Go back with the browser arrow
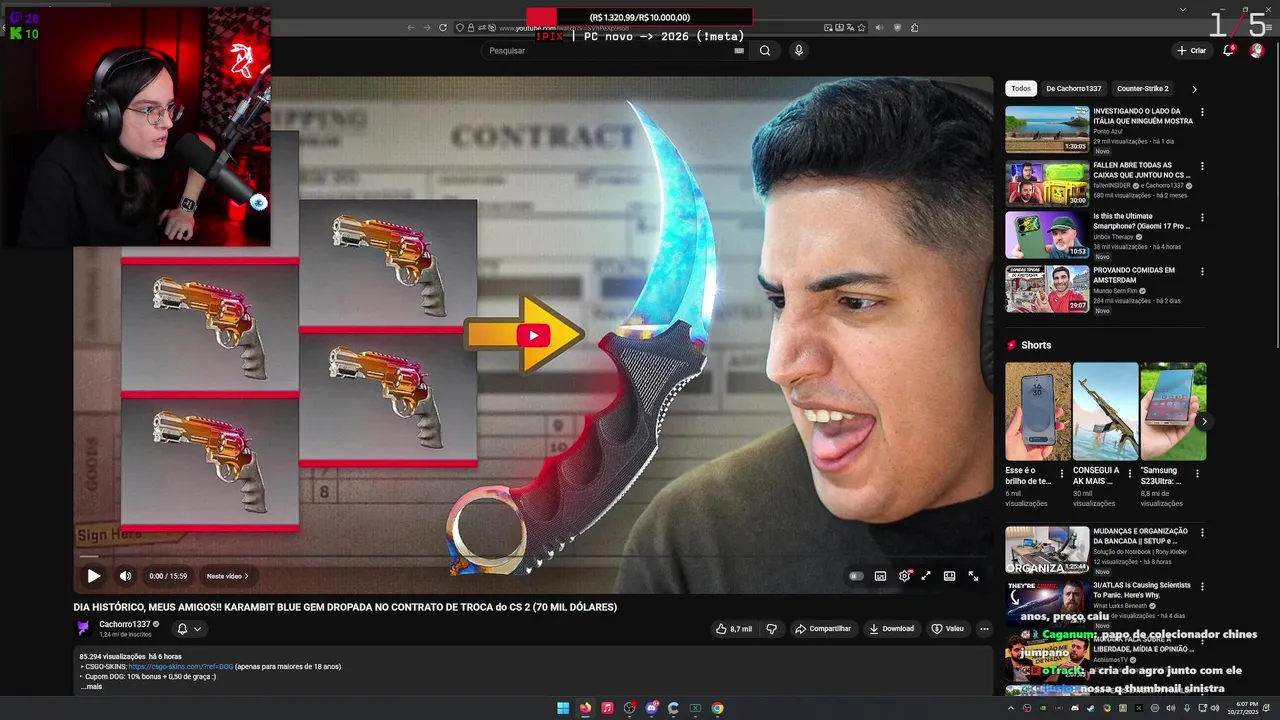The image size is (1280, 720). coord(411,28)
